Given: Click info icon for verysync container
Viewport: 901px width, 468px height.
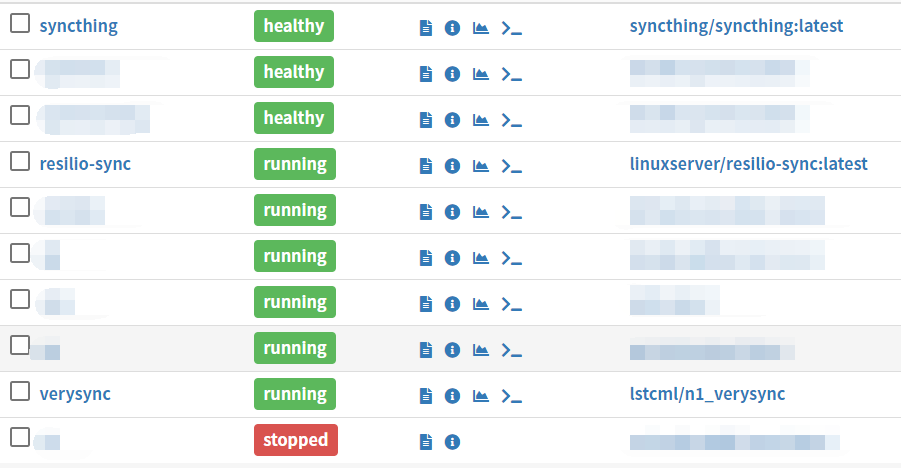Looking at the screenshot, I should click(452, 395).
